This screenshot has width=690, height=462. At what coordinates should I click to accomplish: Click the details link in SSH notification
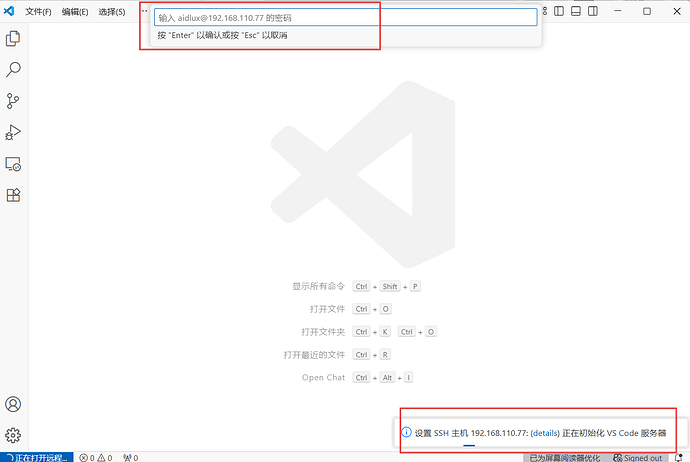point(544,432)
